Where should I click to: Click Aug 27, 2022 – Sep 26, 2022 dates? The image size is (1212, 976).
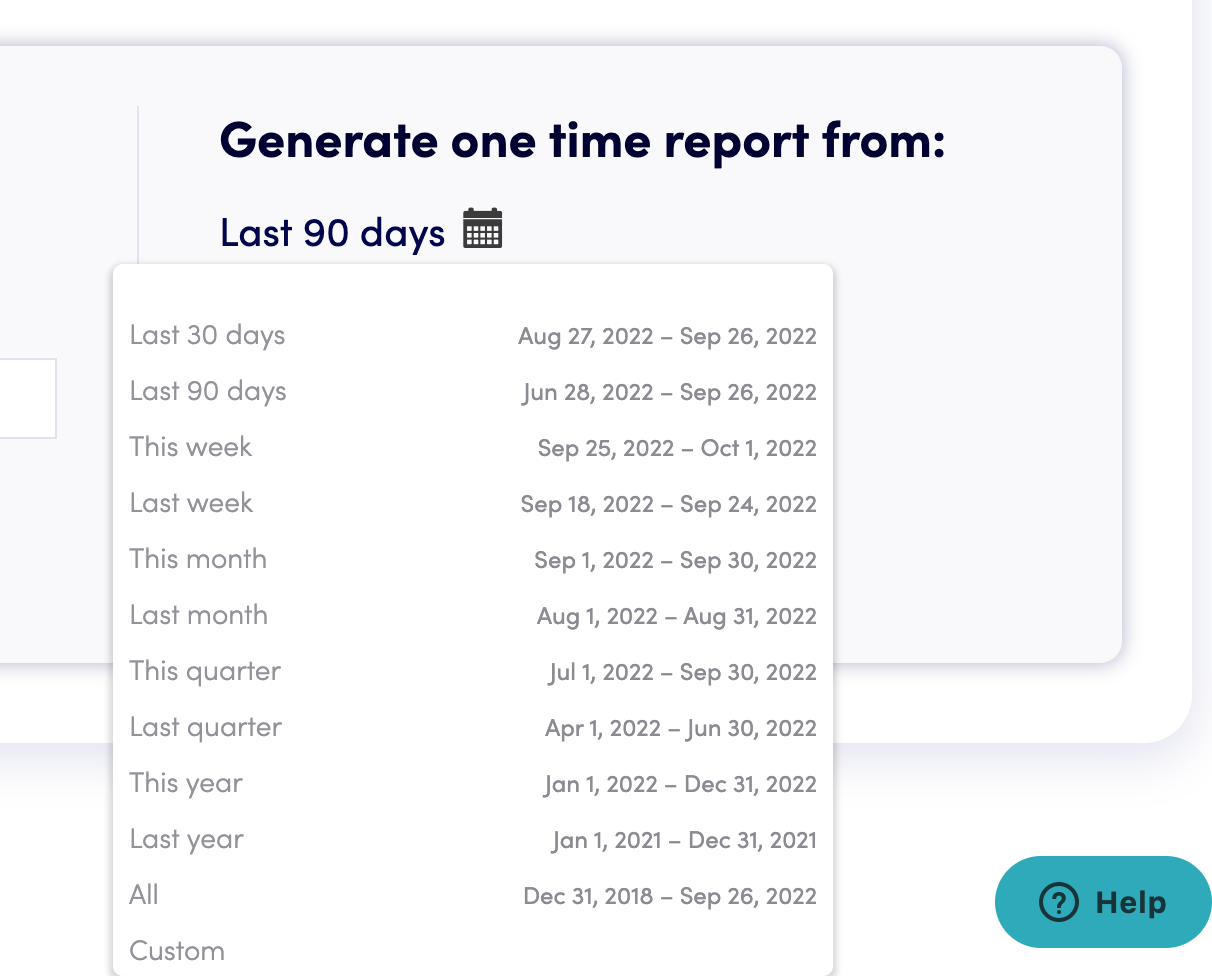[667, 336]
